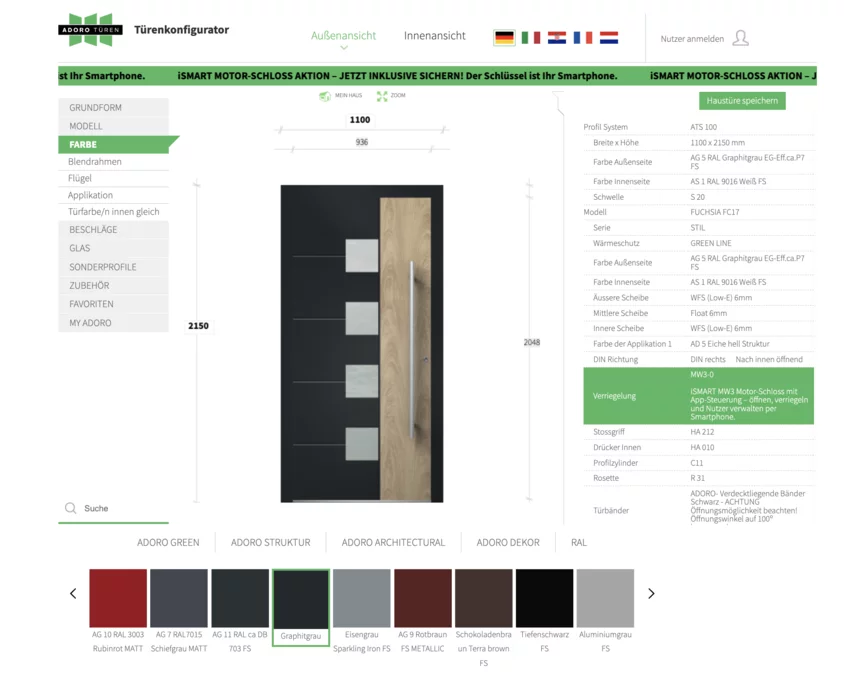This screenshot has height=698, width=850.
Task: Click Nutzer anmelden link
Action: [x=692, y=39]
